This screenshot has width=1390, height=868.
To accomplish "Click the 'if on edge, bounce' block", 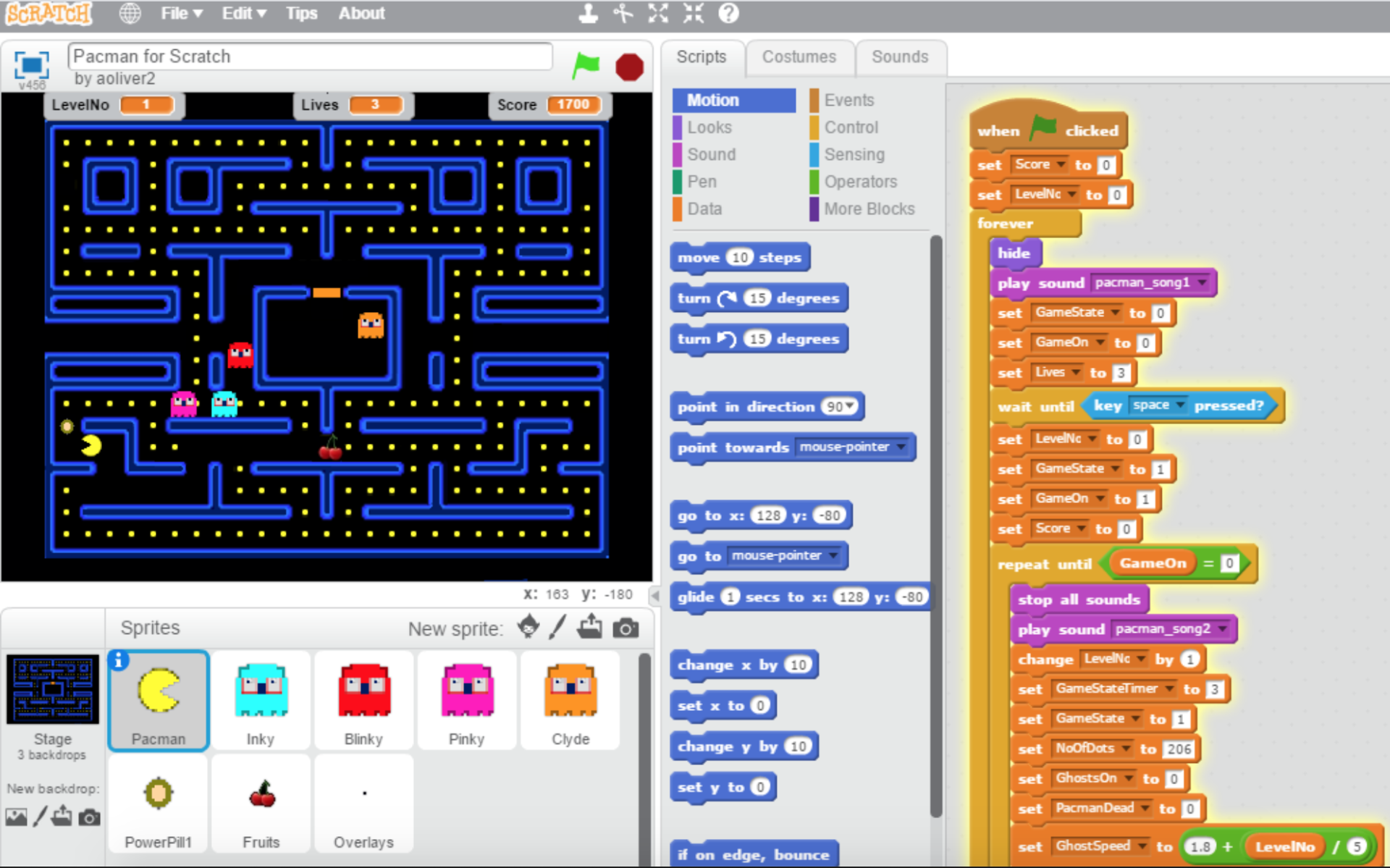I will [754, 854].
